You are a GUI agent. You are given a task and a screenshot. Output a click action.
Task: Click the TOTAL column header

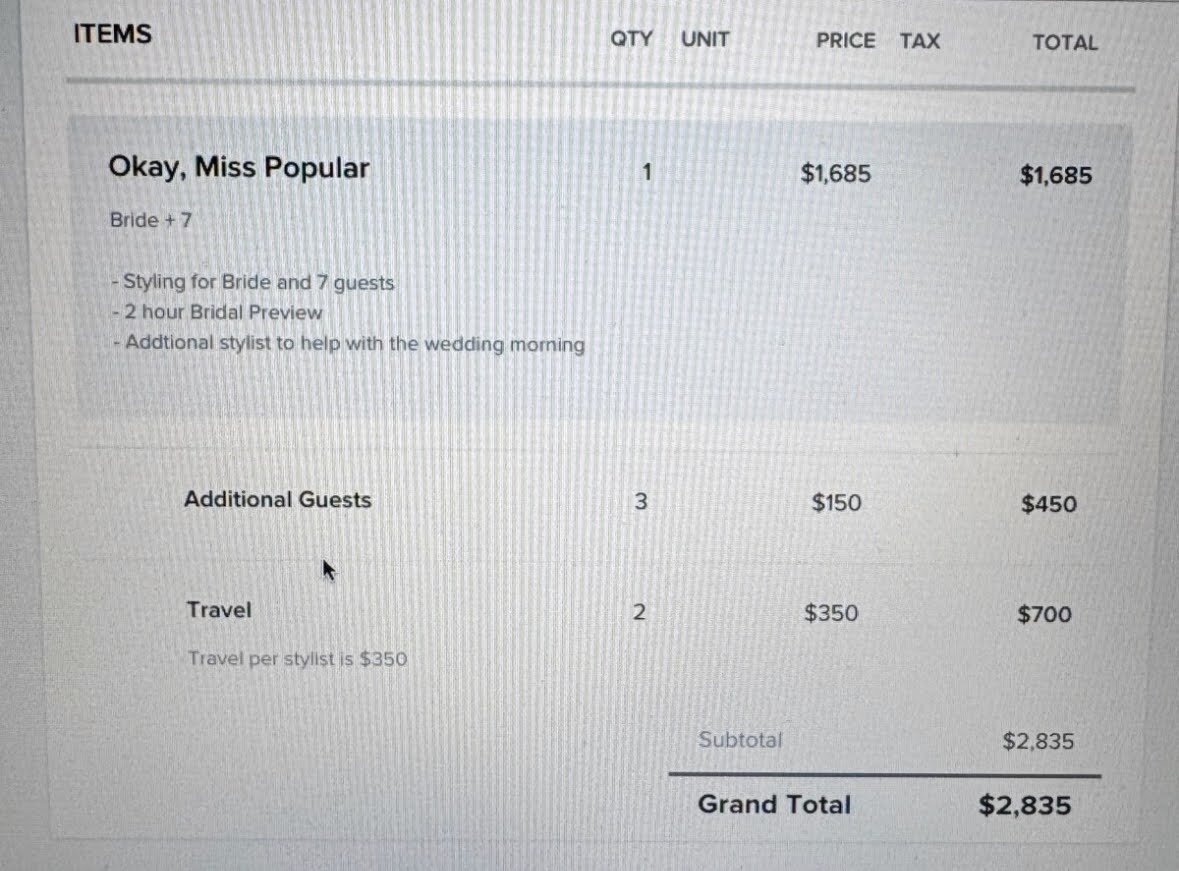point(1065,43)
